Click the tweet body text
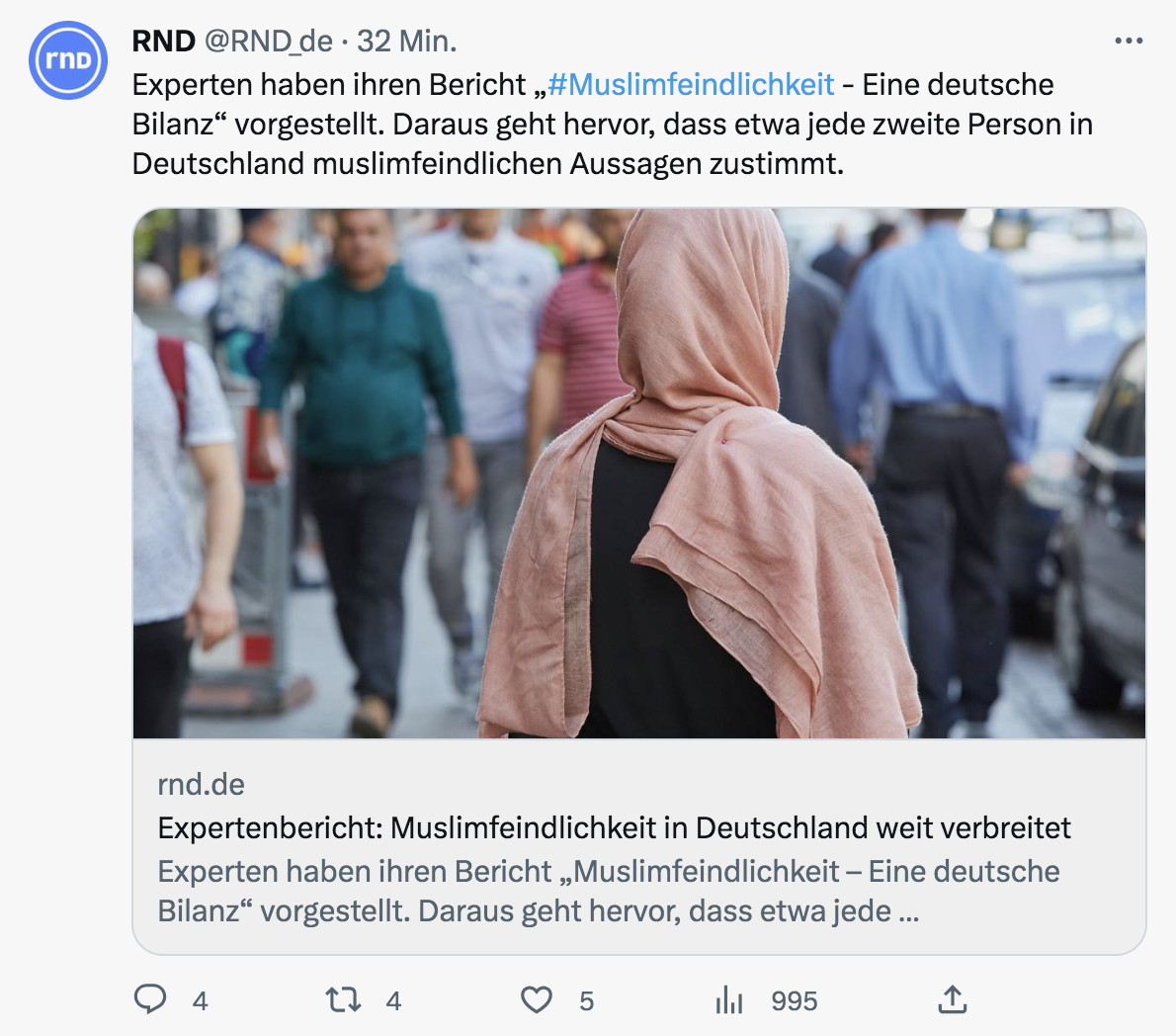This screenshot has height=1036, width=1176. pos(612,125)
